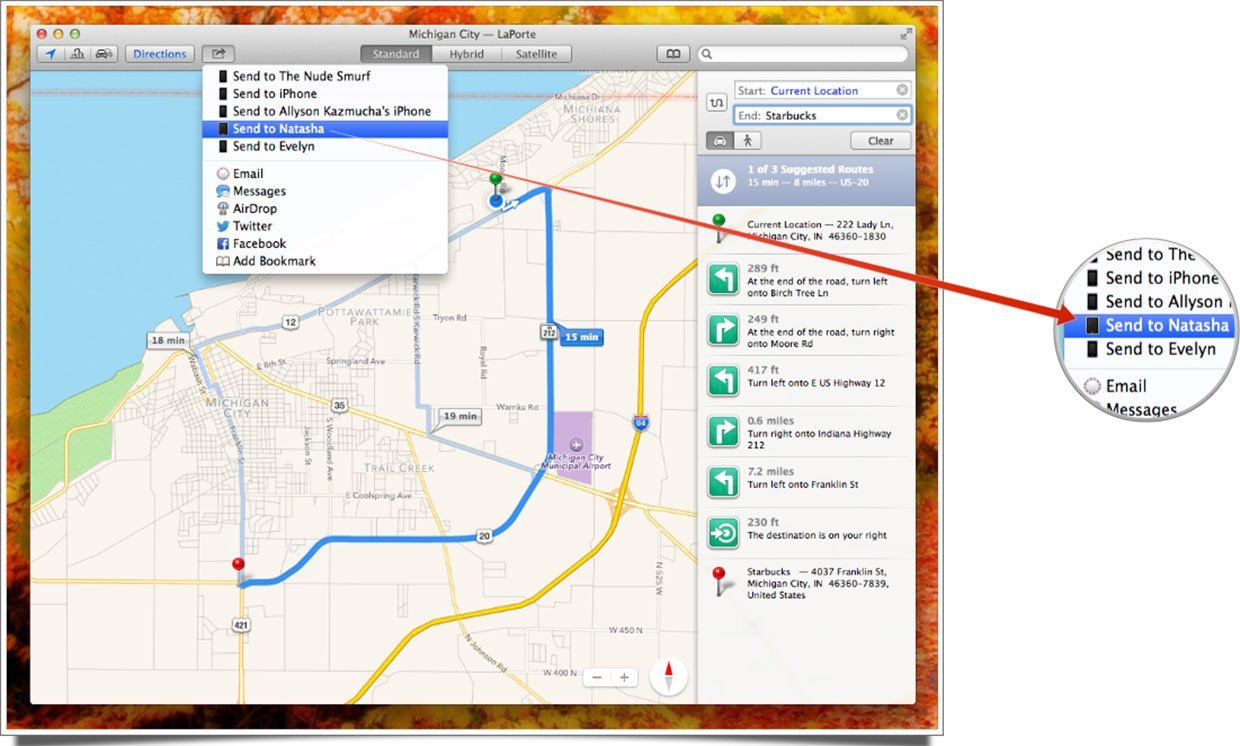Click the fullscreen arrows icon in title bar
This screenshot has width=1240, height=746.
click(x=906, y=34)
